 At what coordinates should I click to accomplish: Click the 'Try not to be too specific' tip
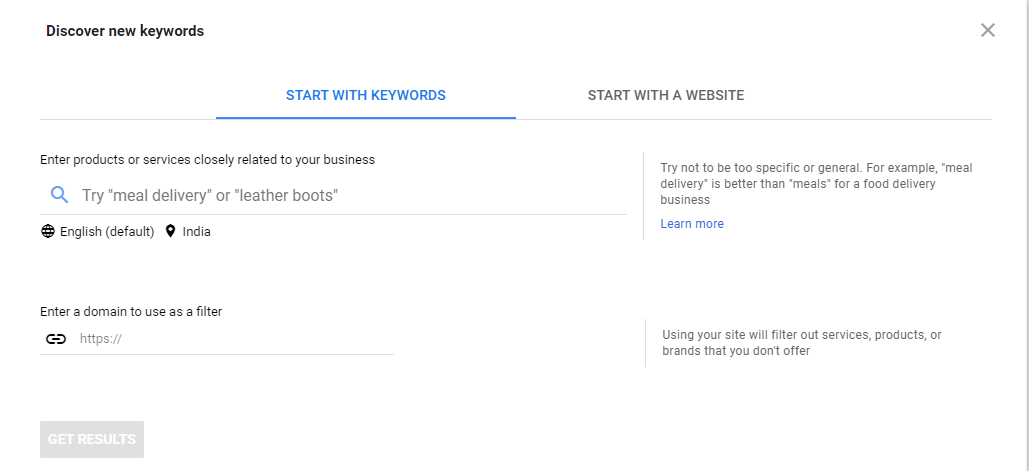[x=816, y=184]
